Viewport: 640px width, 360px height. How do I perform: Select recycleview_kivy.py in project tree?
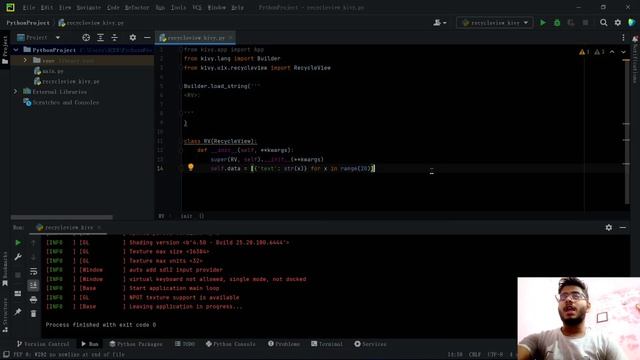point(67,82)
